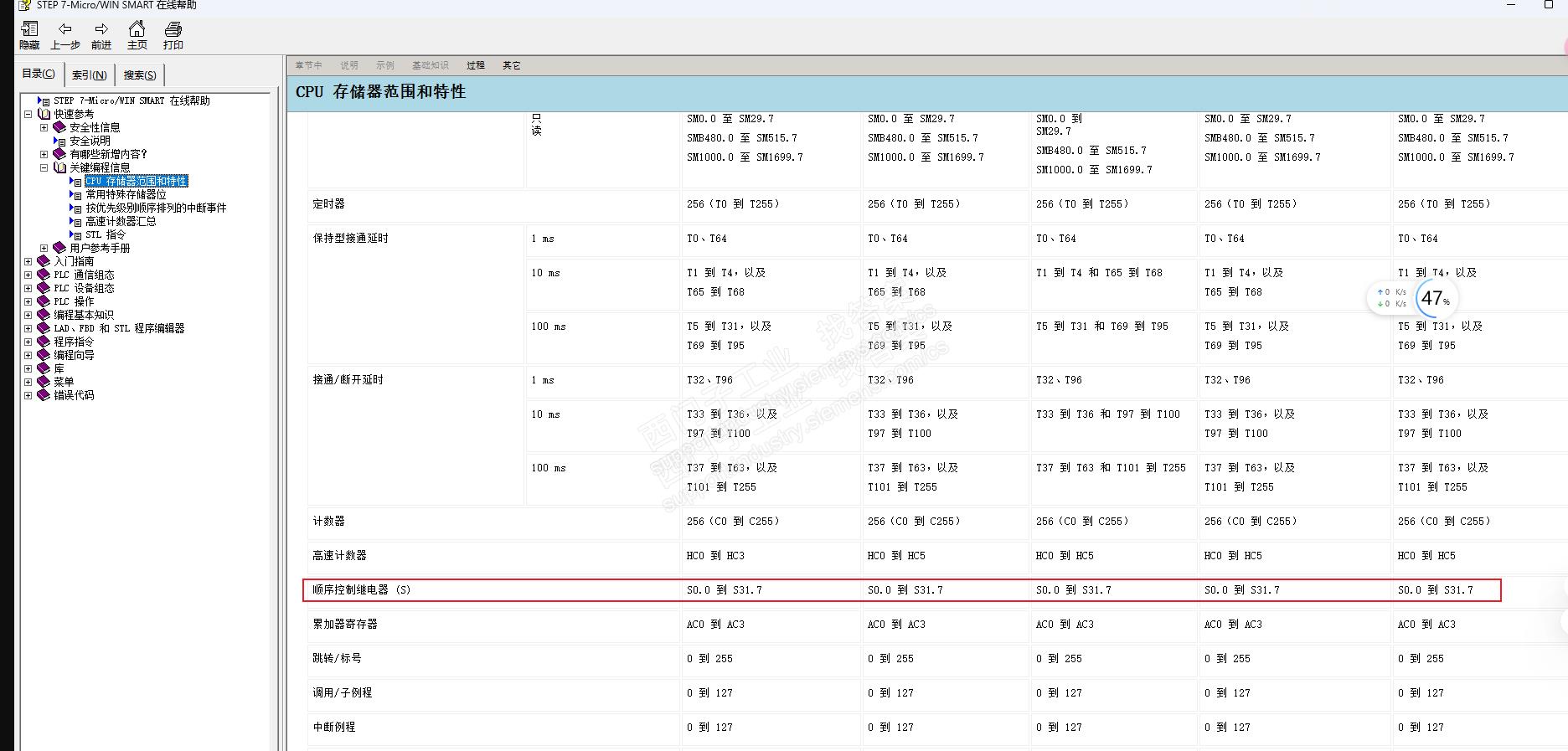Expand the 有哪些新增内容? node
Viewport: 1568px width, 751px height.
click(x=44, y=154)
